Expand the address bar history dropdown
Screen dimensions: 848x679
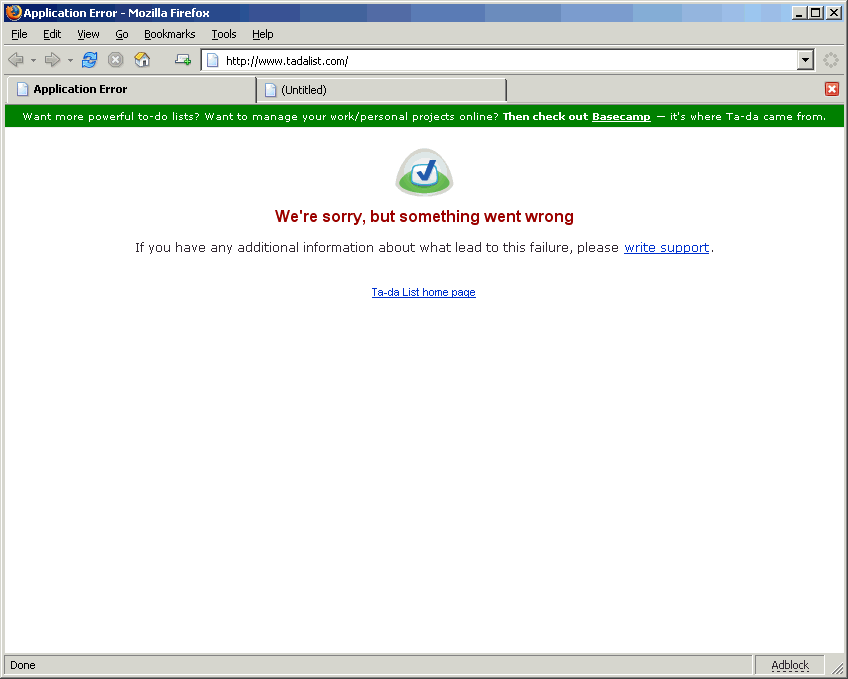(x=805, y=60)
